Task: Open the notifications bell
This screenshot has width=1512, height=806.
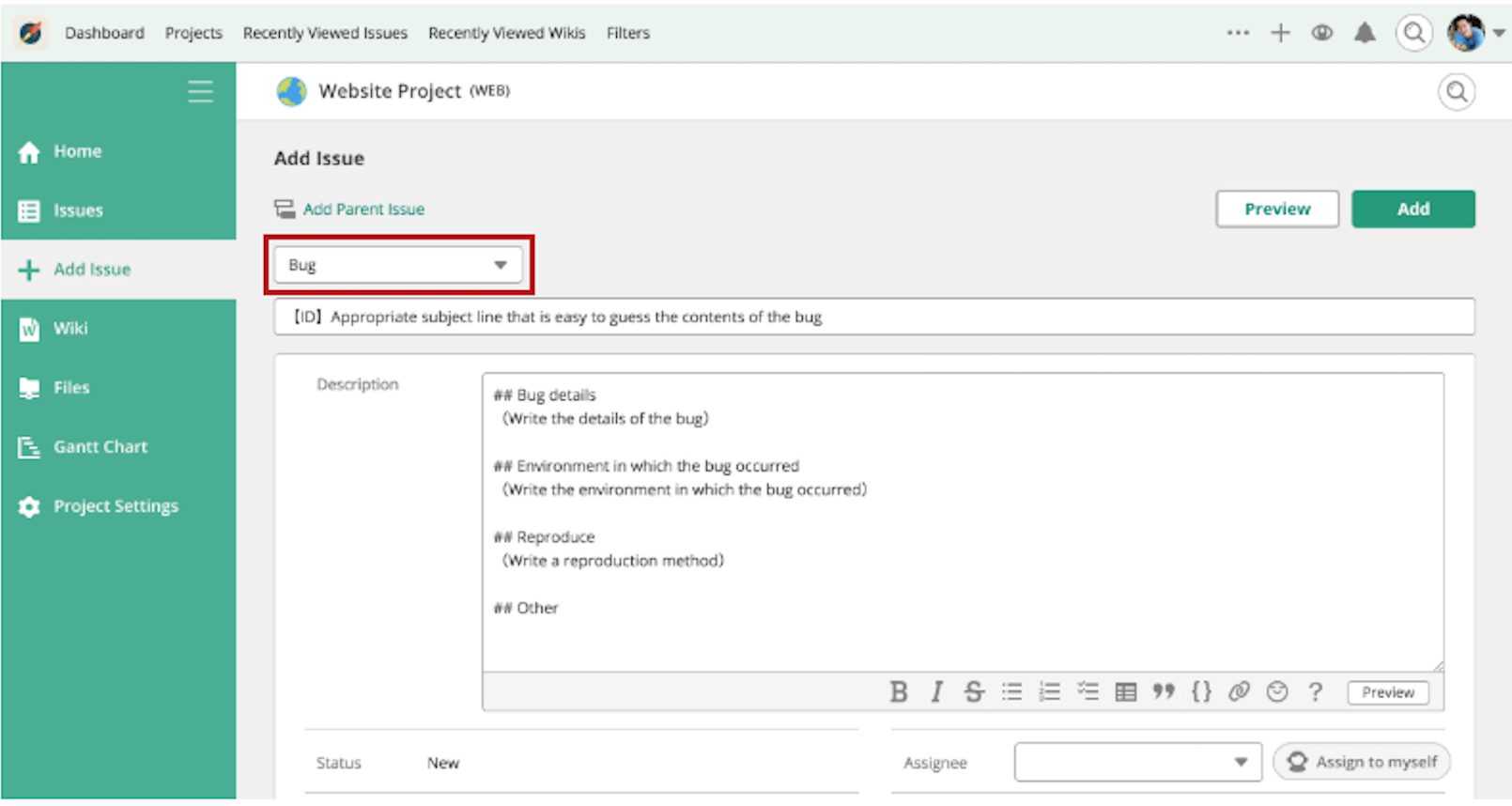Action: click(1365, 33)
